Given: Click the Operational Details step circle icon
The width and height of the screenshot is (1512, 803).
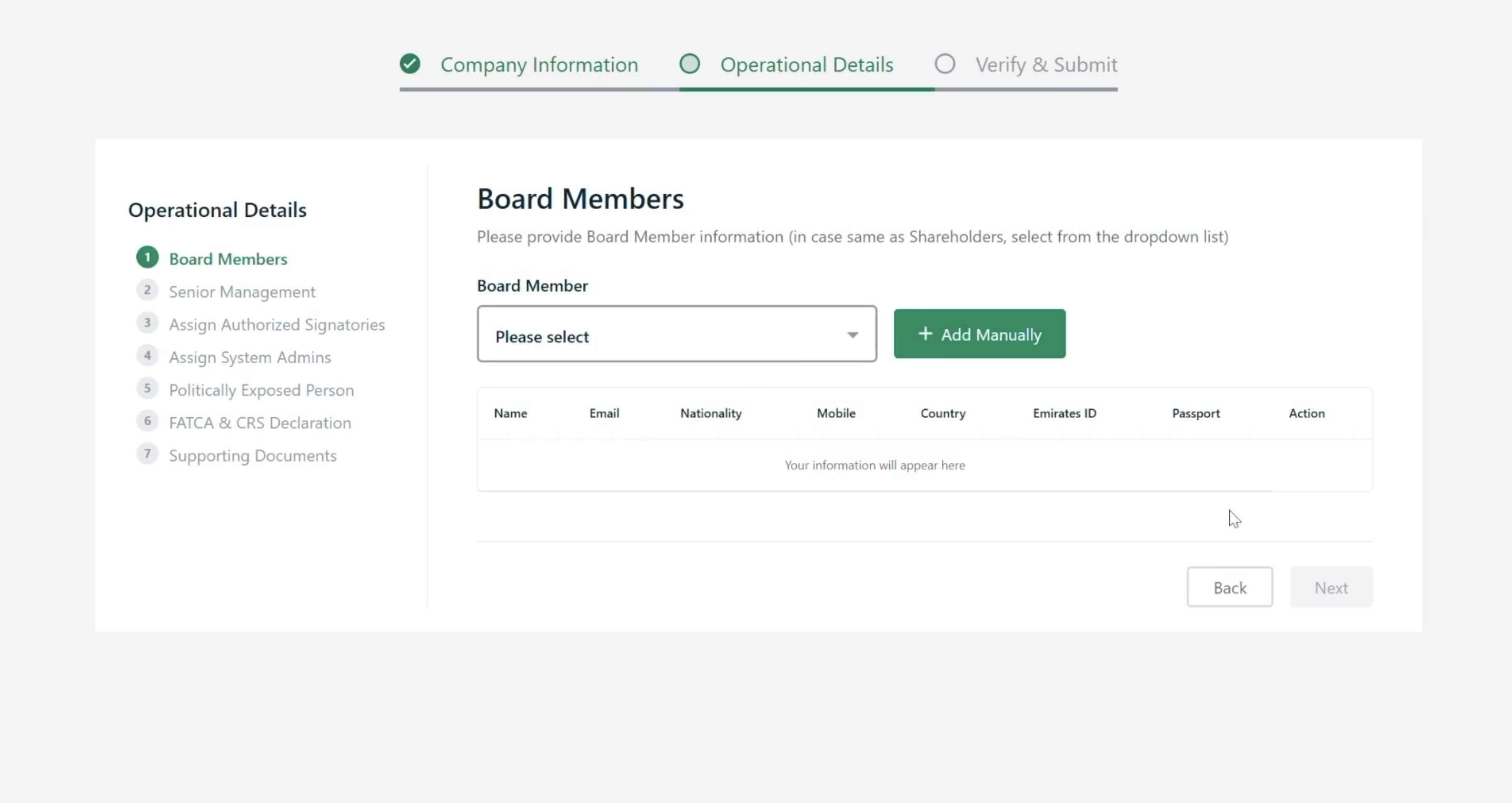Looking at the screenshot, I should 690,63.
